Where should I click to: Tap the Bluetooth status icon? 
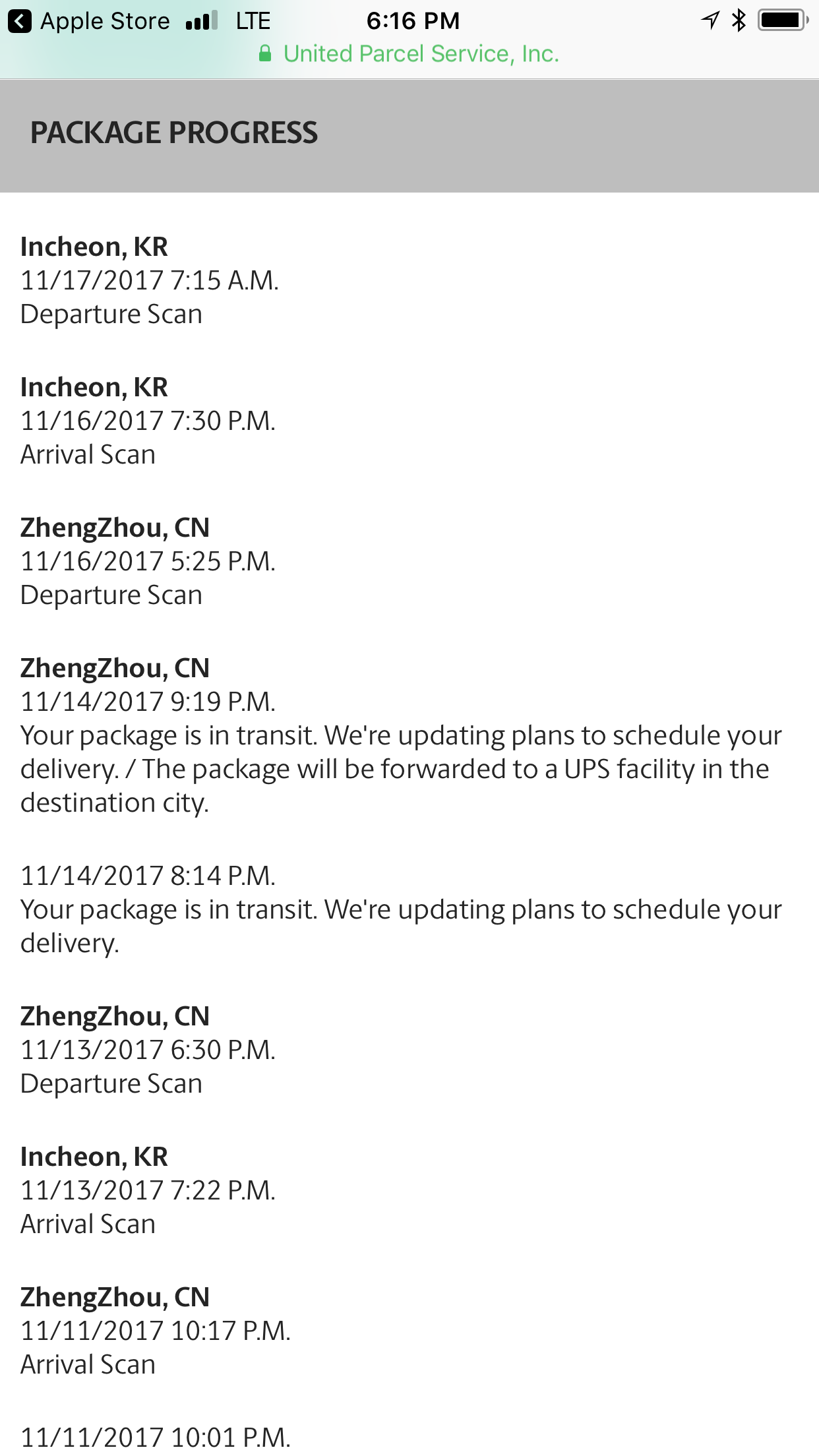(739, 20)
